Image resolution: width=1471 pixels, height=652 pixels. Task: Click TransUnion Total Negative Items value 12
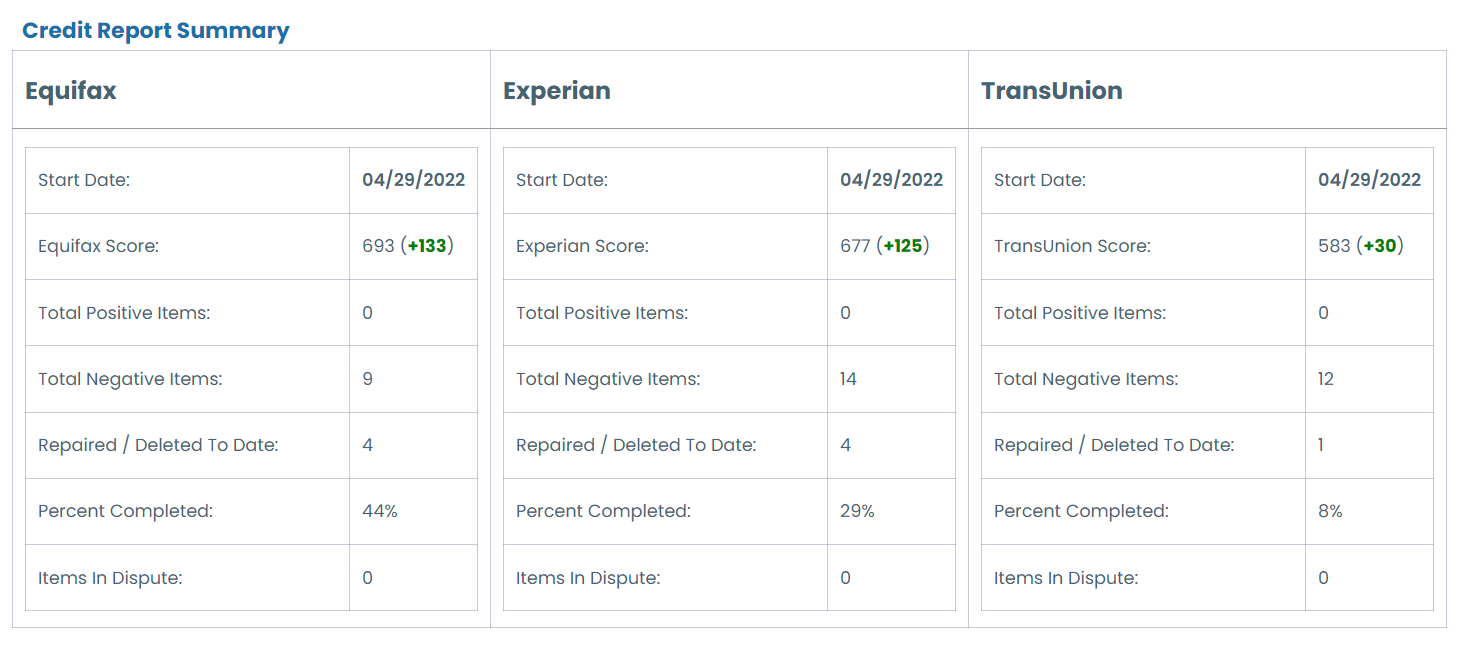(1326, 379)
